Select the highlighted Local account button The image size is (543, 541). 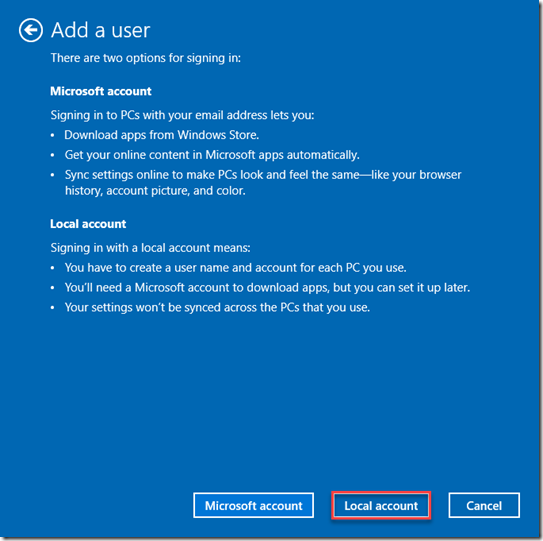point(381,505)
